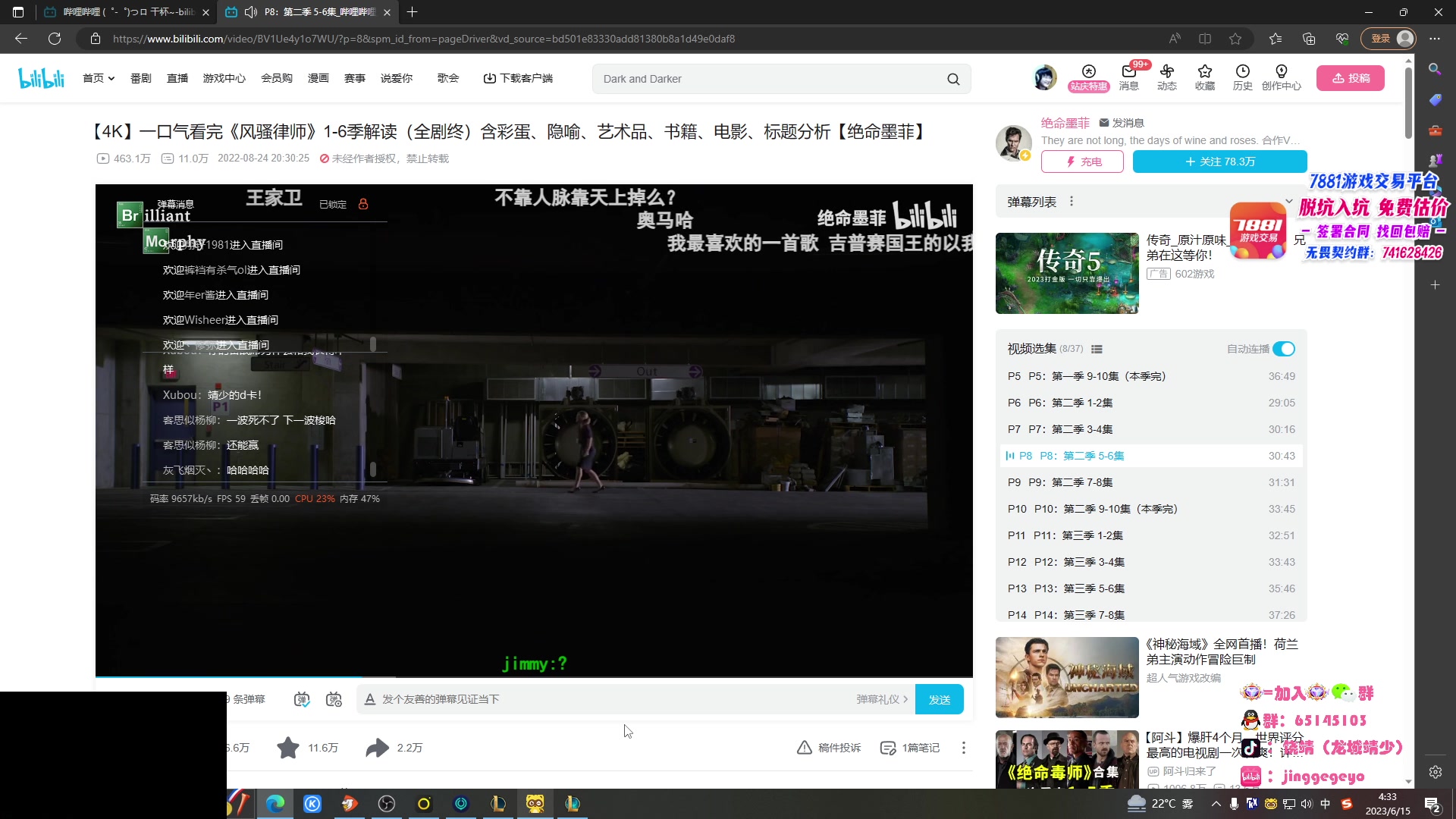Open the 消息 messages icon

click(x=1129, y=77)
